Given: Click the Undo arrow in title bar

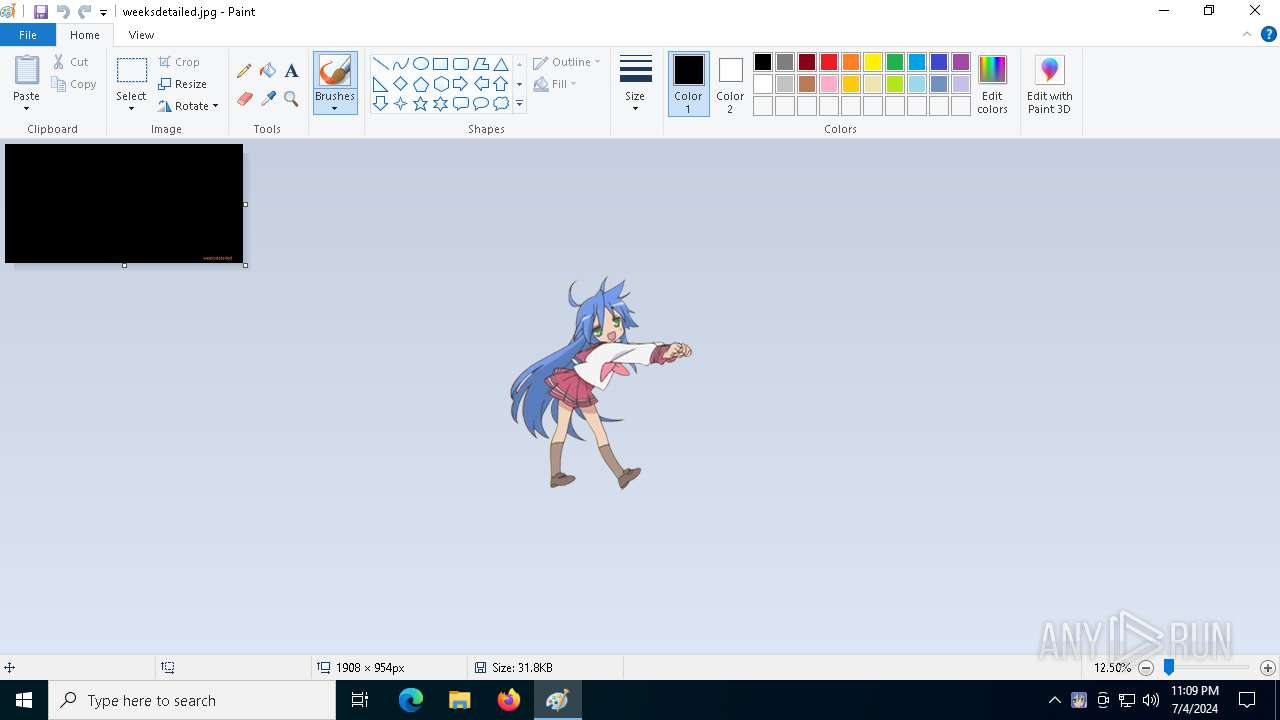Looking at the screenshot, I should click(63, 12).
